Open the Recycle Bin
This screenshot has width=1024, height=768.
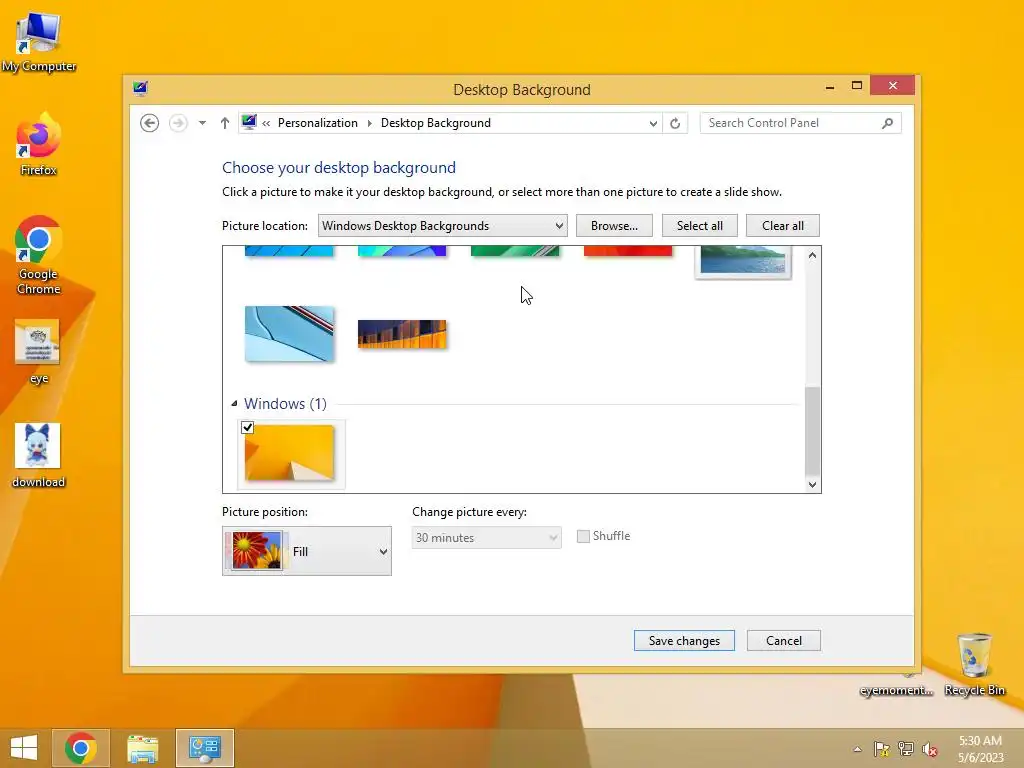974,664
